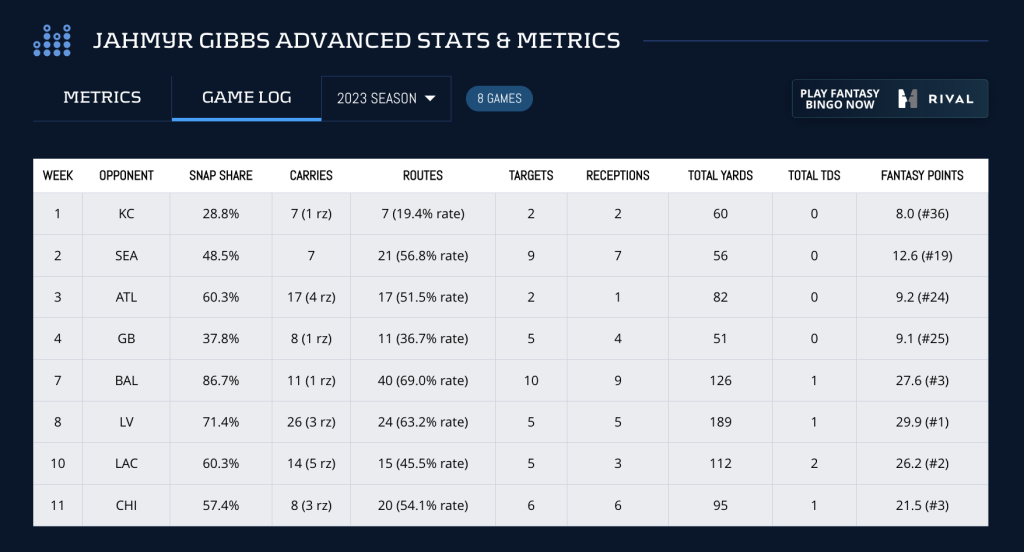The image size is (1024, 552).
Task: Select the week 7 BAL opponent cell
Action: pyautogui.click(x=126, y=380)
